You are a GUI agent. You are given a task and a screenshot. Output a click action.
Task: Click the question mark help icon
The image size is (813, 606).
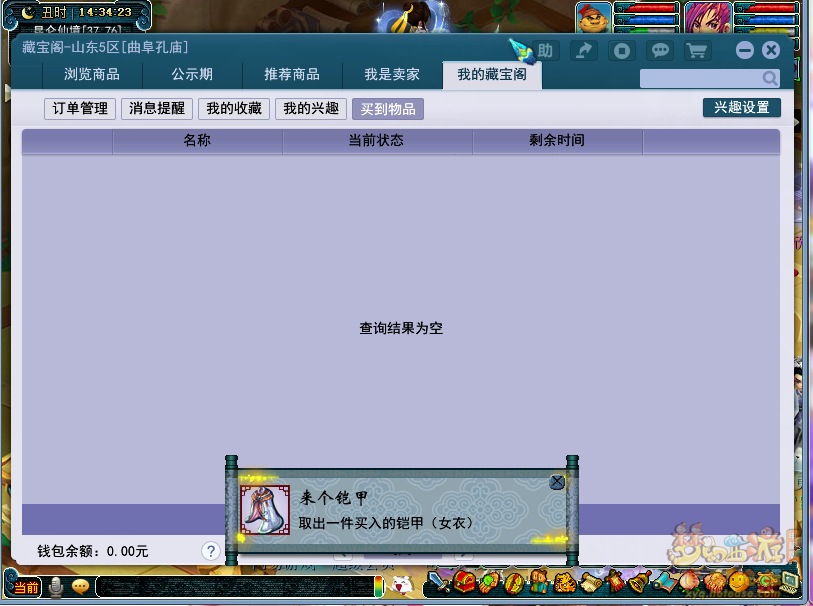point(210,551)
